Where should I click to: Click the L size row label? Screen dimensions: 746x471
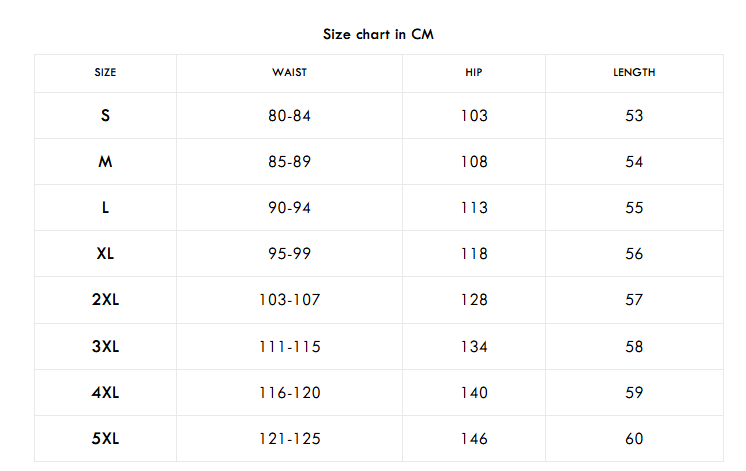coord(105,207)
